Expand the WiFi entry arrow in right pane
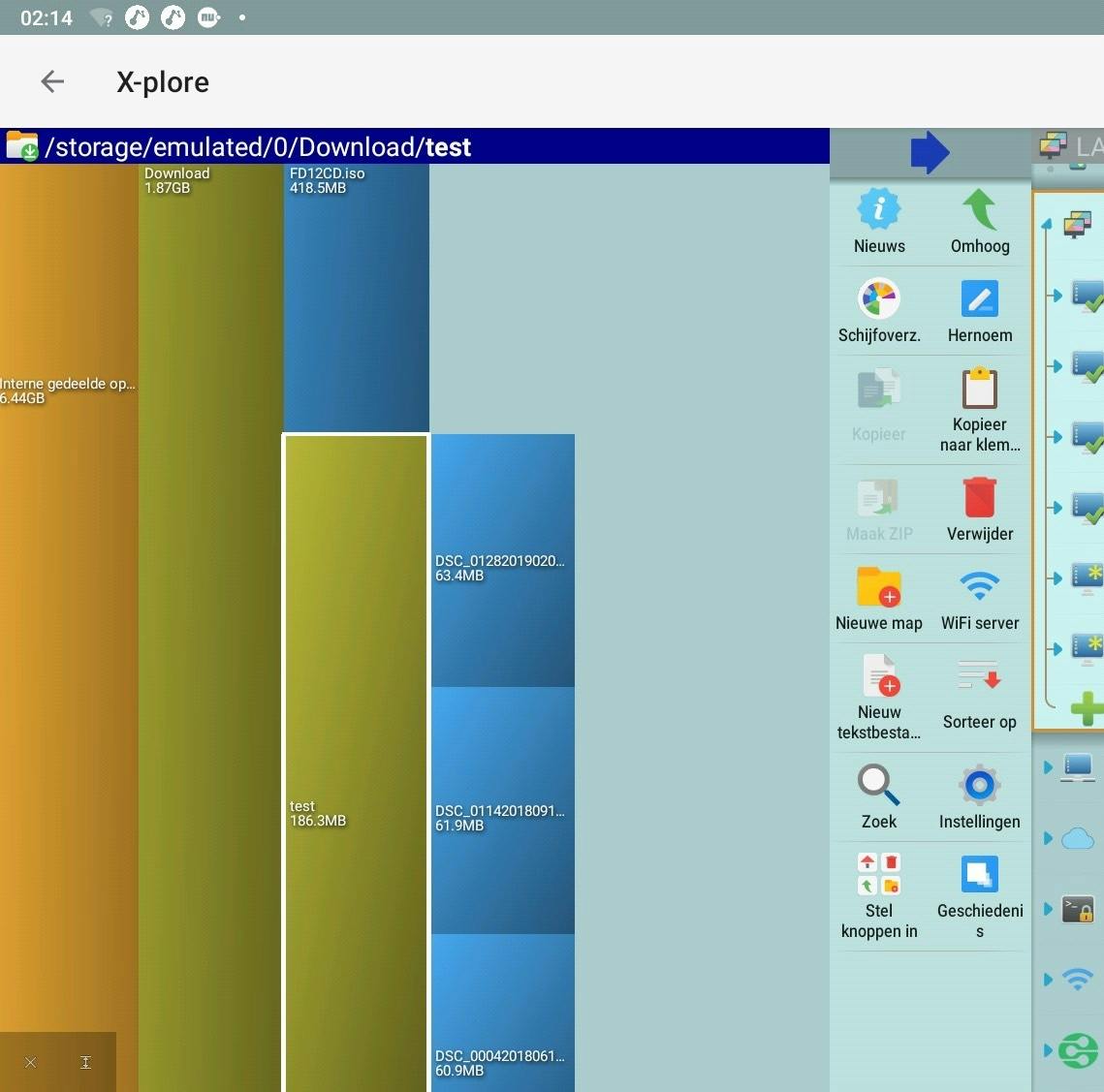The height and width of the screenshot is (1092, 1104). click(1048, 979)
